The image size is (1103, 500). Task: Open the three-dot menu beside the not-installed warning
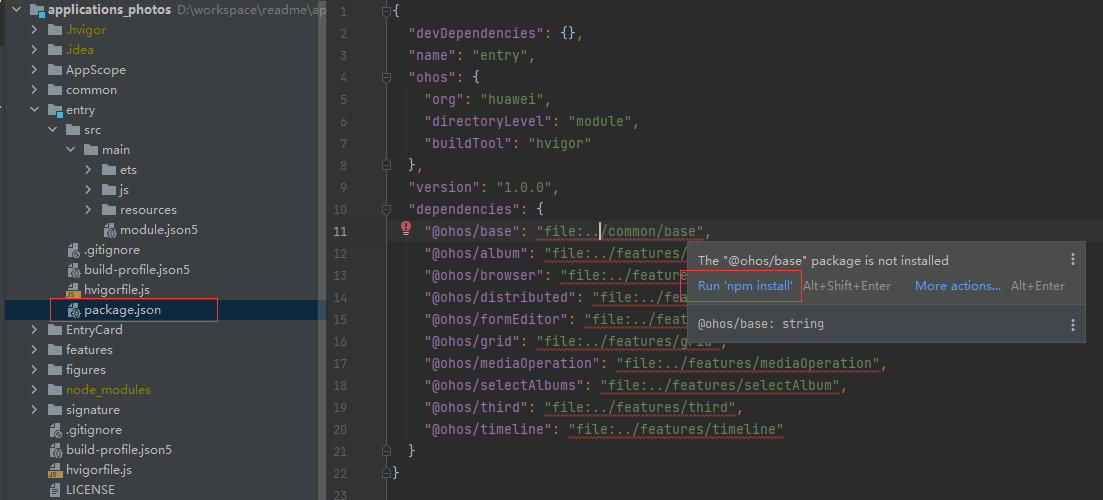point(1072,260)
